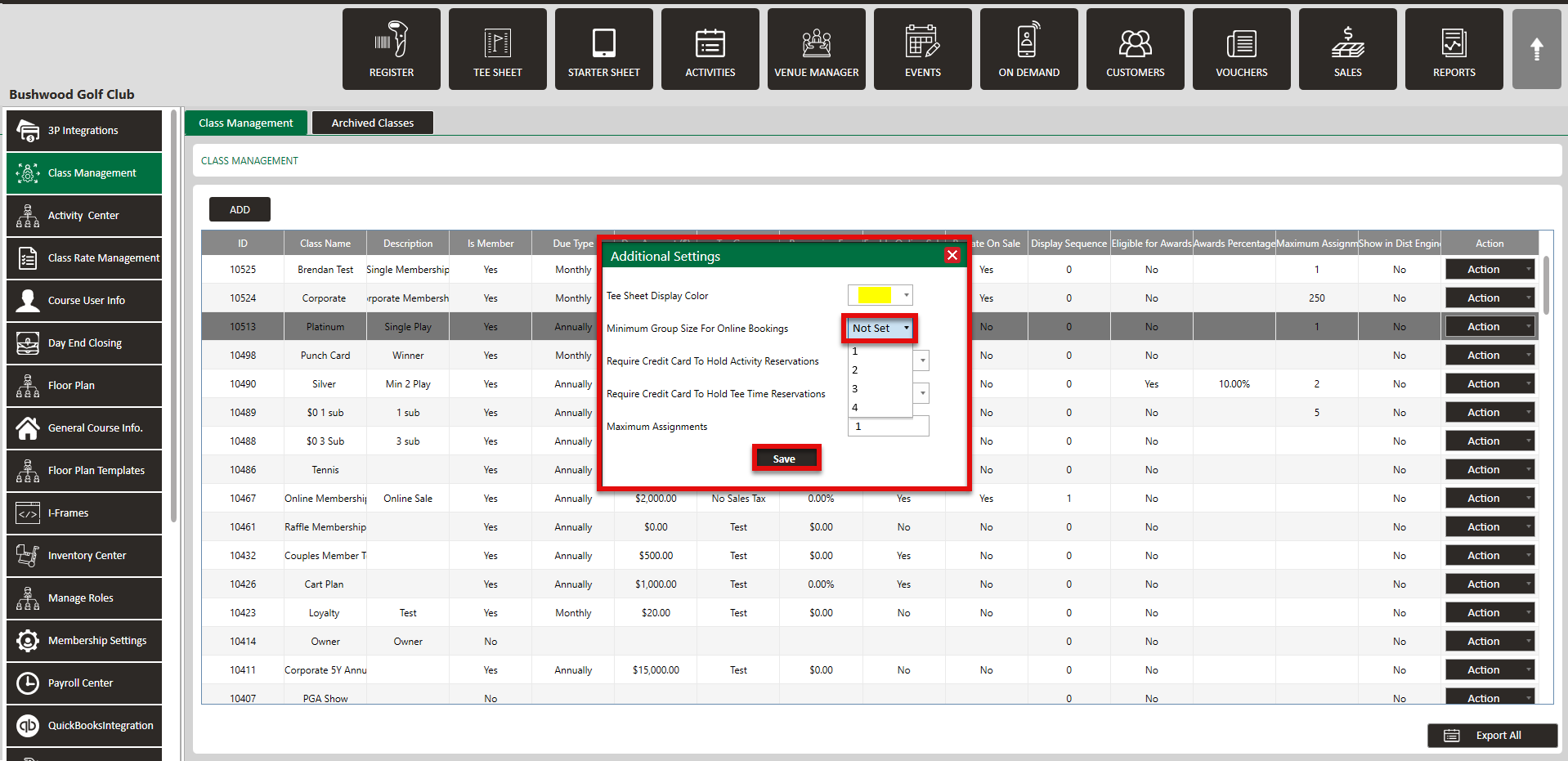Open Action dropdown for Silver row
The height and width of the screenshot is (761, 1568).
(1490, 384)
